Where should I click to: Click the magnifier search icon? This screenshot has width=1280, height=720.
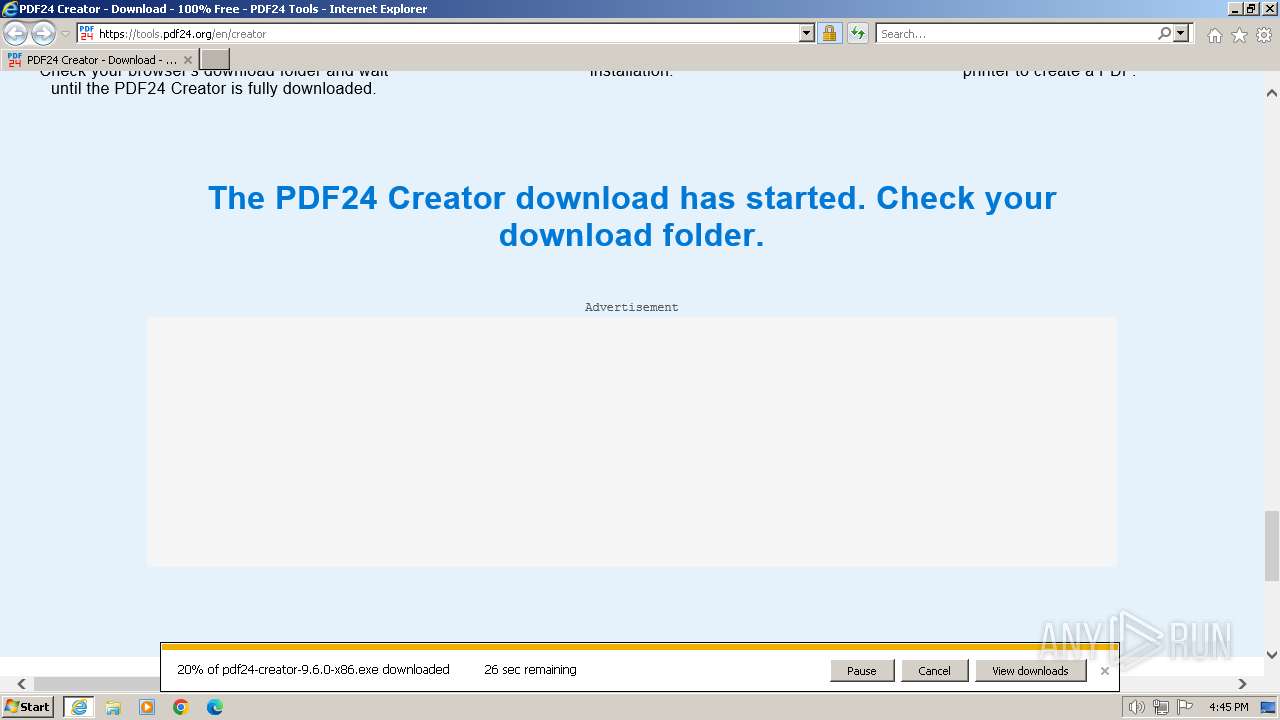(1164, 33)
